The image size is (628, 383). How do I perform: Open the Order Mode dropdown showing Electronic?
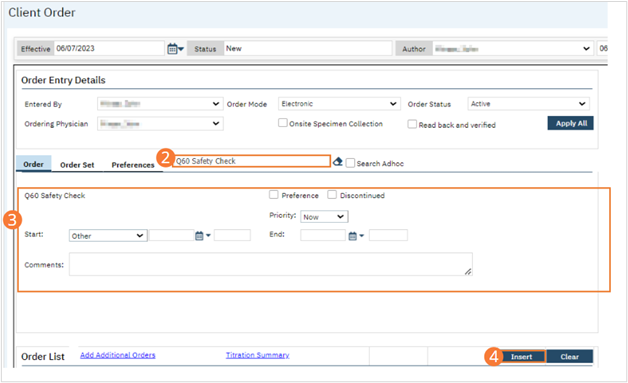[339, 104]
